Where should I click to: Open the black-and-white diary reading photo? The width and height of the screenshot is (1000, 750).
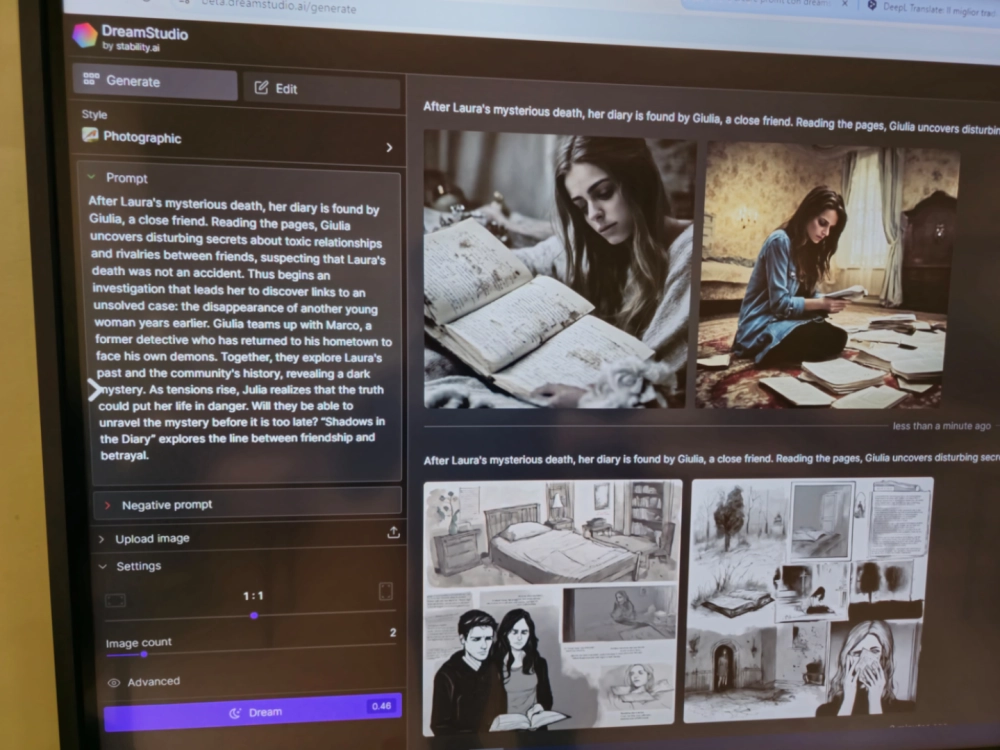[557, 269]
